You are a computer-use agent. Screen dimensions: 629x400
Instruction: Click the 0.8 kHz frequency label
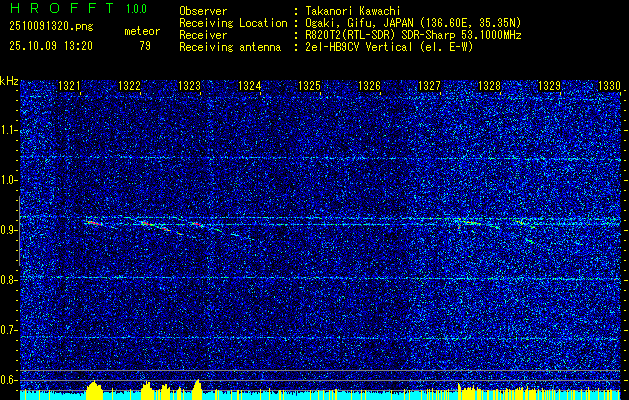tap(9, 280)
